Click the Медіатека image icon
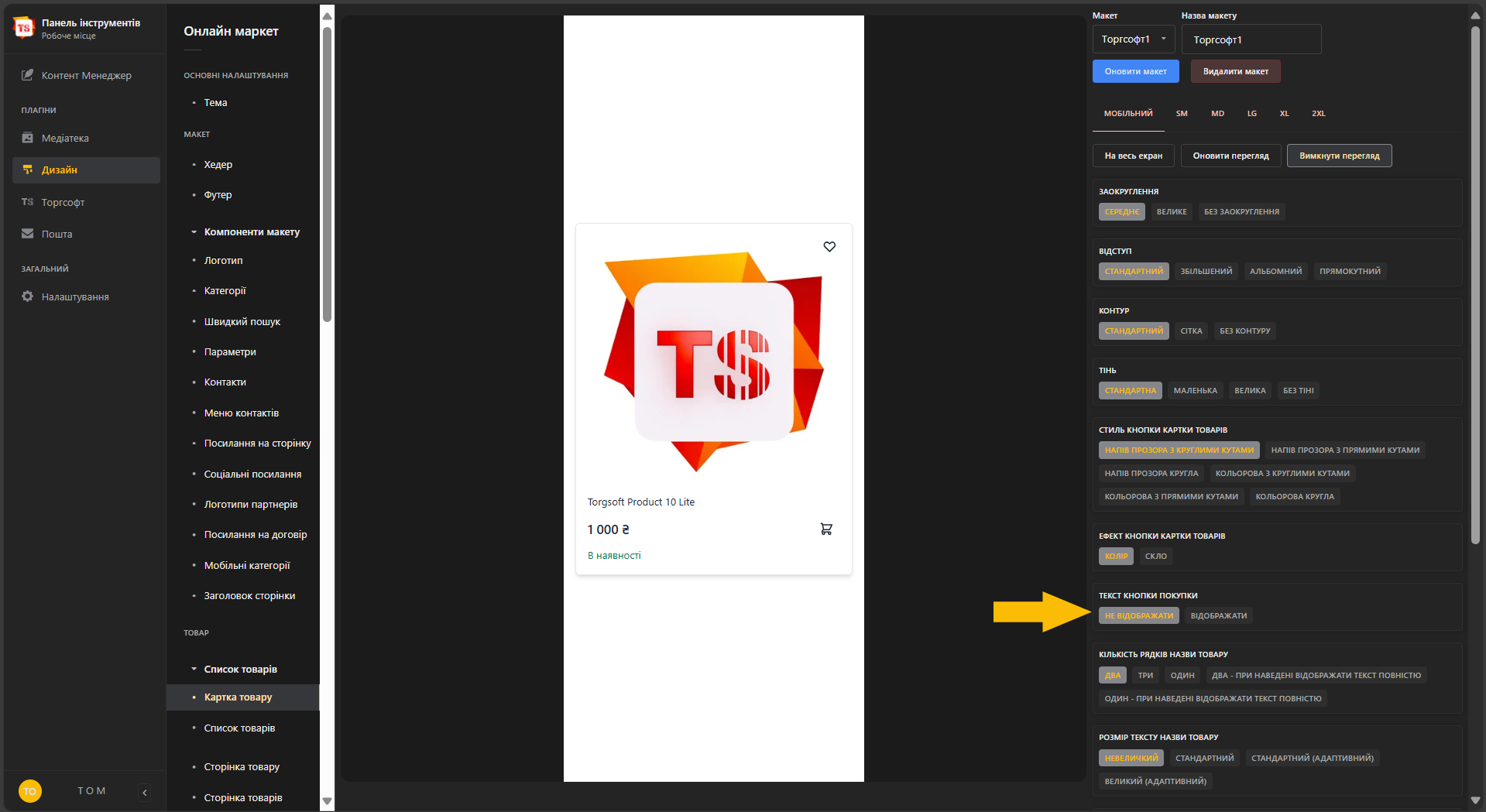The width and height of the screenshot is (1486, 812). click(x=28, y=138)
